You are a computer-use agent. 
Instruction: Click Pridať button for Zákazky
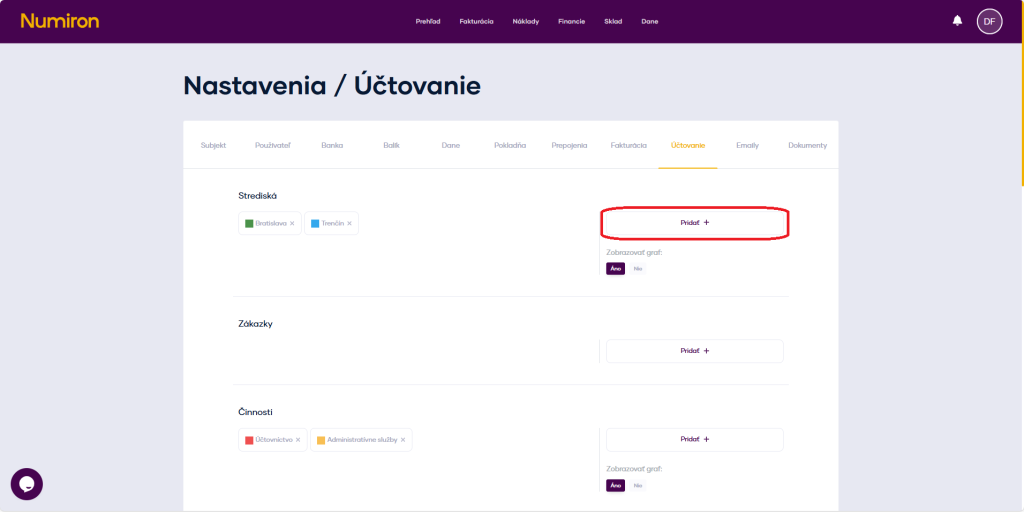click(x=694, y=351)
